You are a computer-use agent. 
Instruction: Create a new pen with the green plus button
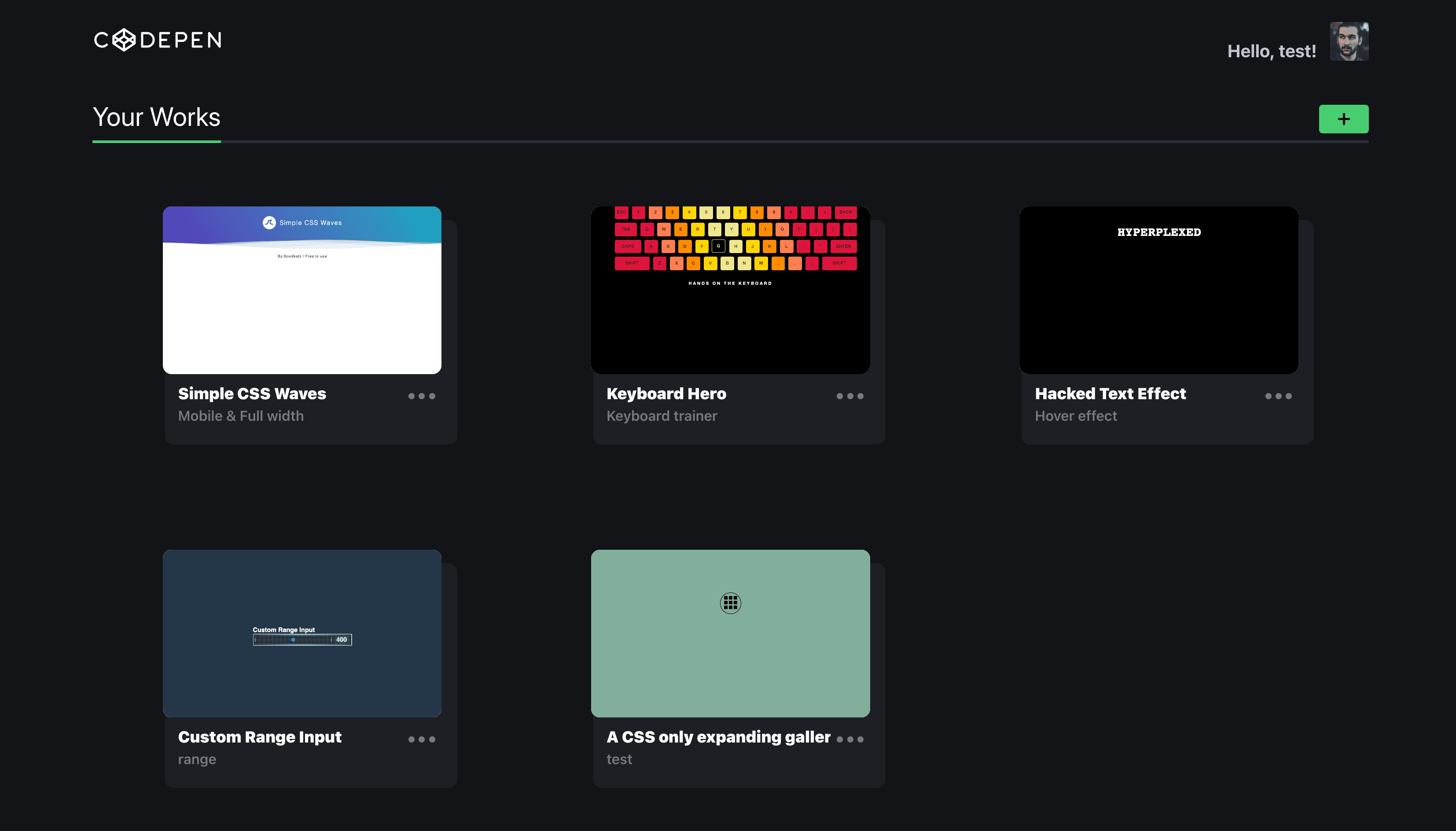(x=1344, y=118)
